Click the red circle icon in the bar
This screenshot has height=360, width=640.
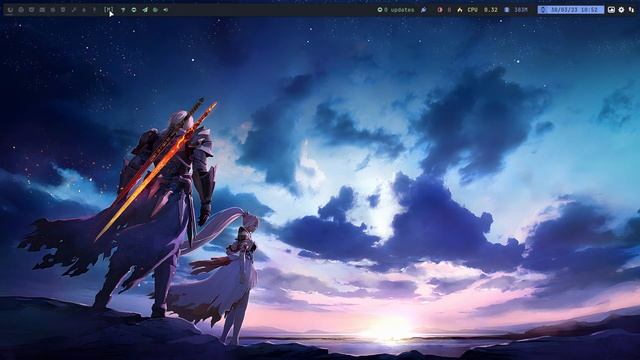point(440,9)
